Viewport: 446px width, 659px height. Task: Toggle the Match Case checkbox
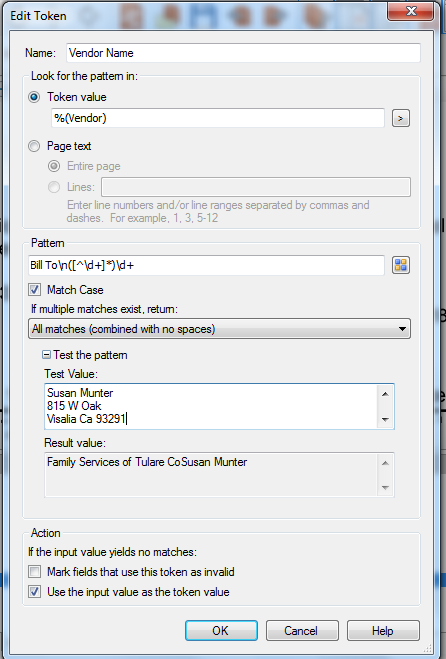[34, 289]
